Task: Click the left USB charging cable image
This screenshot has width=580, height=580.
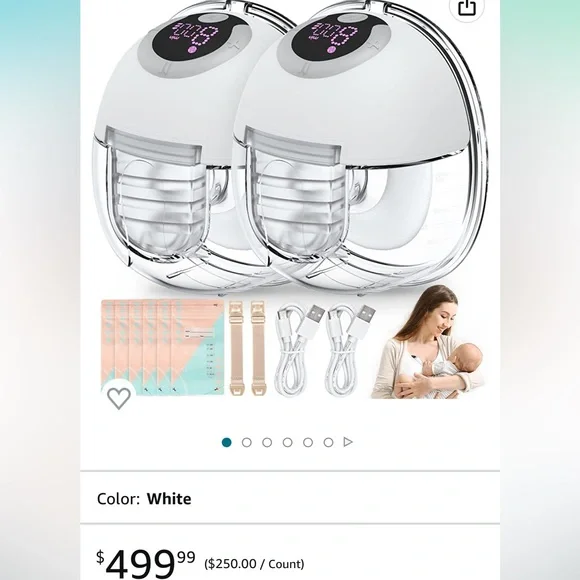Action: pyautogui.click(x=299, y=350)
